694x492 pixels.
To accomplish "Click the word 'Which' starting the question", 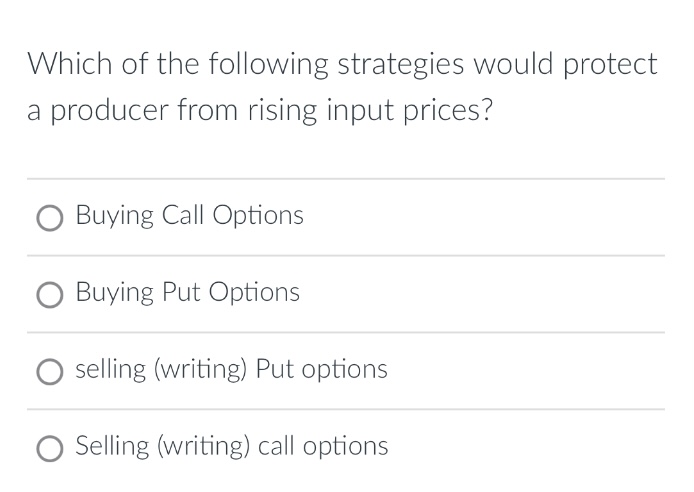I will point(69,63).
